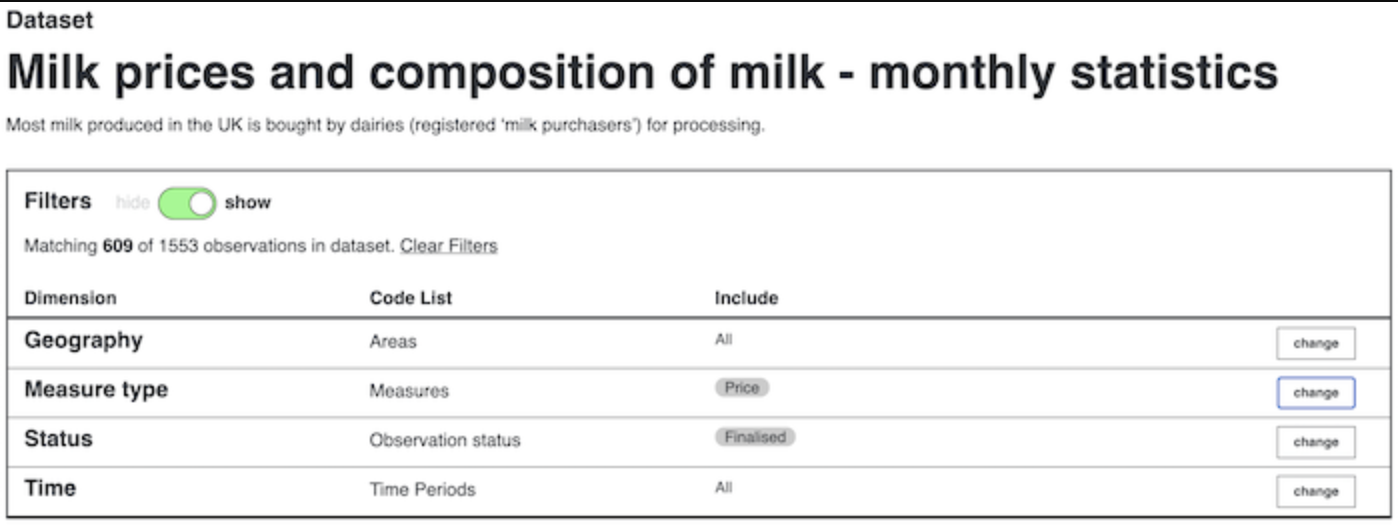Click the greyed 'hide' label
Viewport: 1398px width, 530px height.
click(132, 203)
